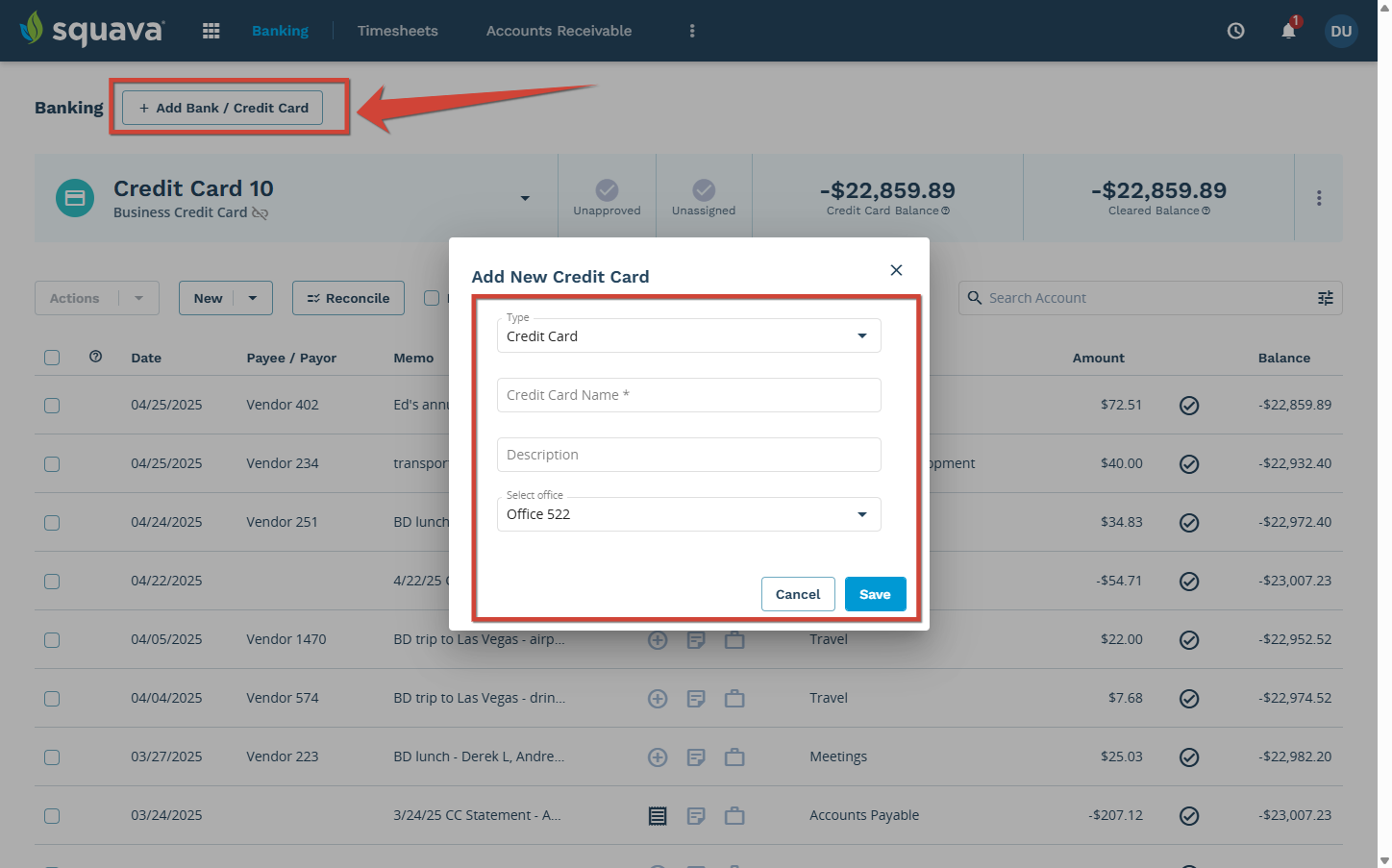
Task: Click cleared checkmark for Vendor 402 transaction
Action: pyautogui.click(x=1189, y=406)
